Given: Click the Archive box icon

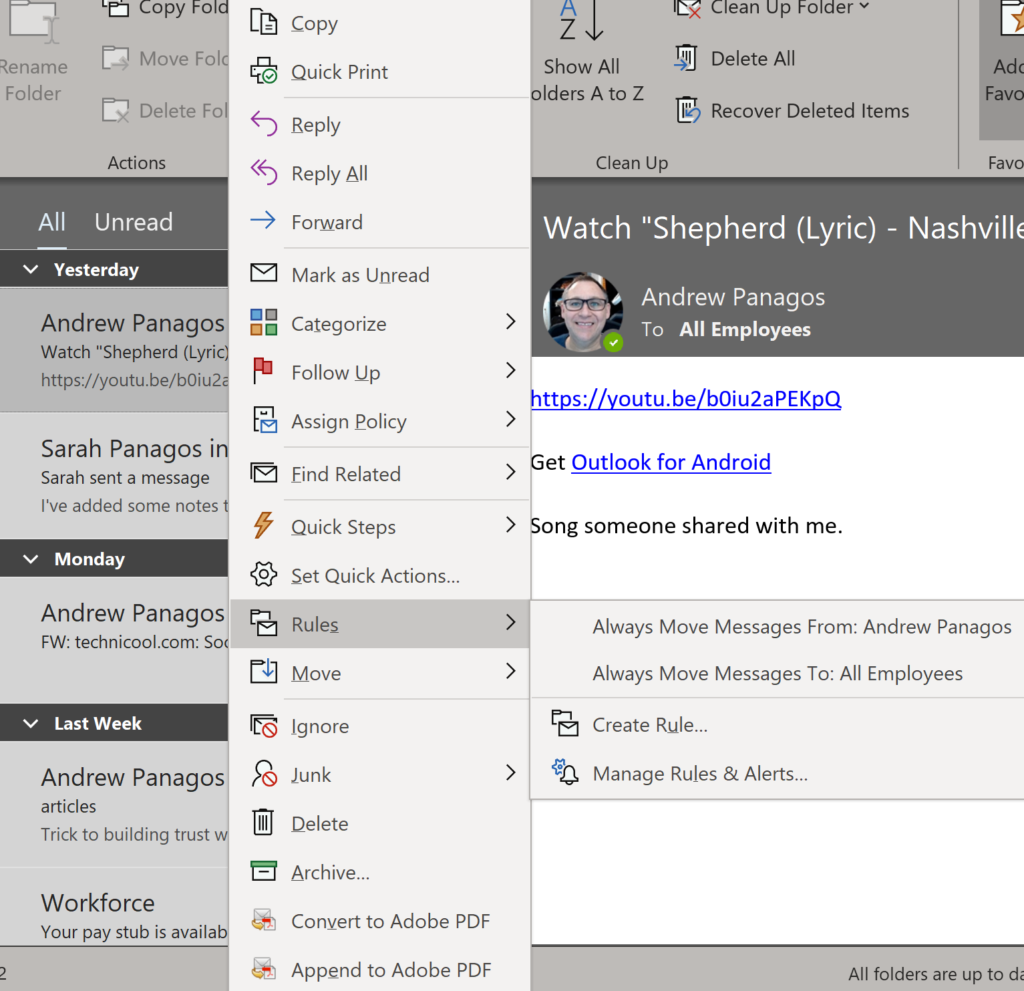Looking at the screenshot, I should [264, 872].
